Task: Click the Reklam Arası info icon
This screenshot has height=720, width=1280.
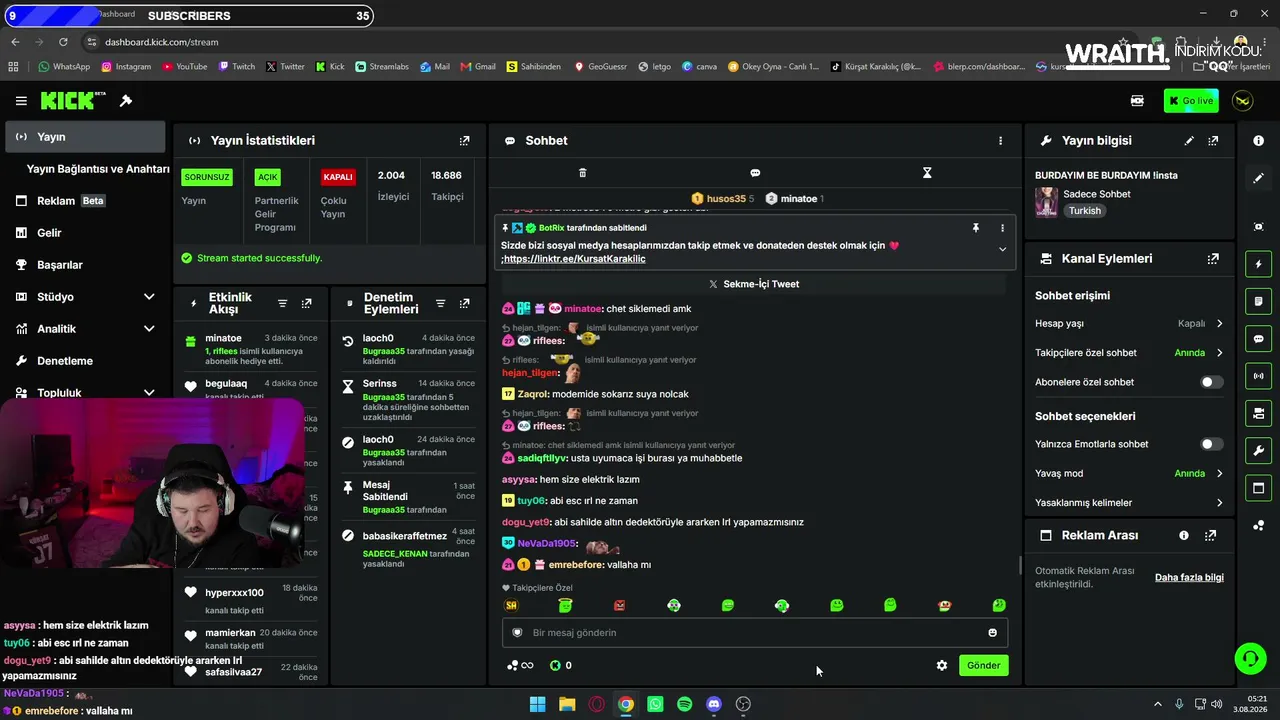Action: [x=1184, y=536]
